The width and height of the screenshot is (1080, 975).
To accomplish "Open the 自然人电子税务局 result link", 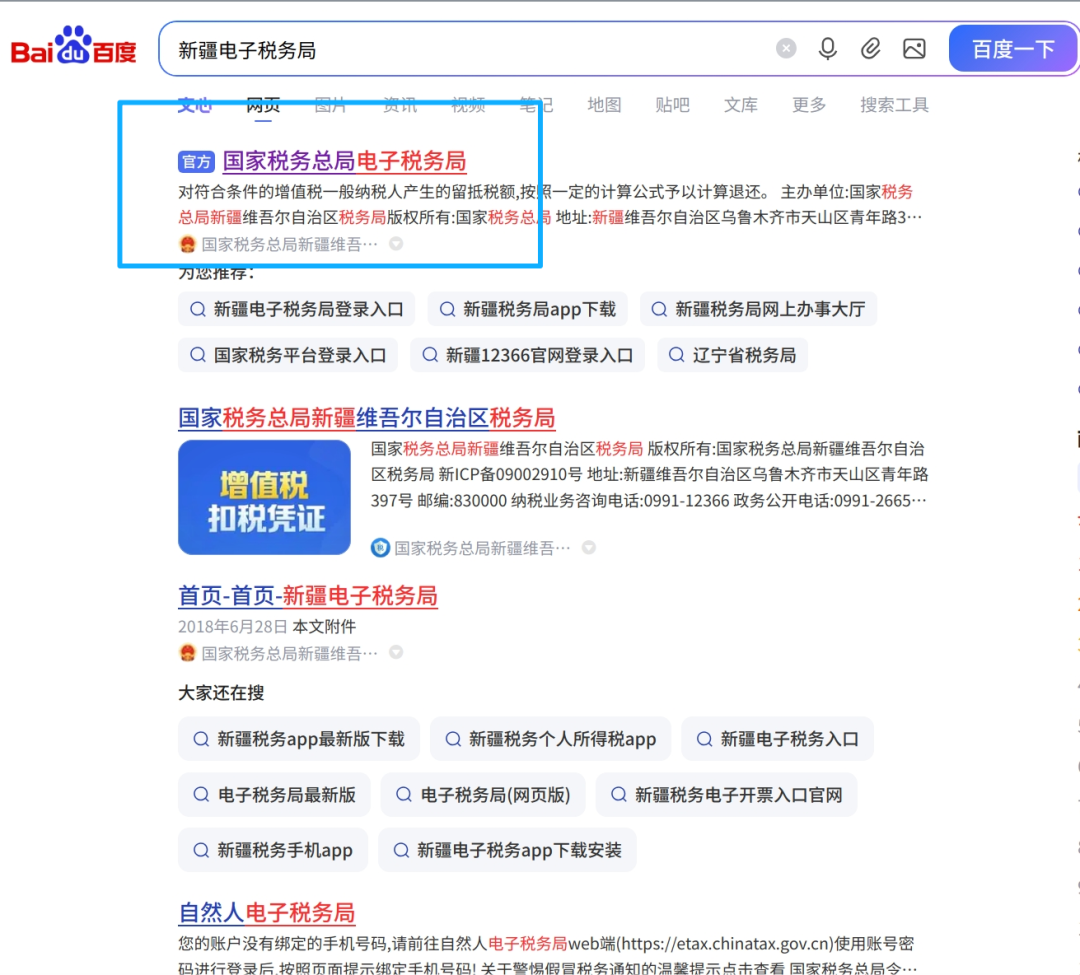I will click(267, 913).
